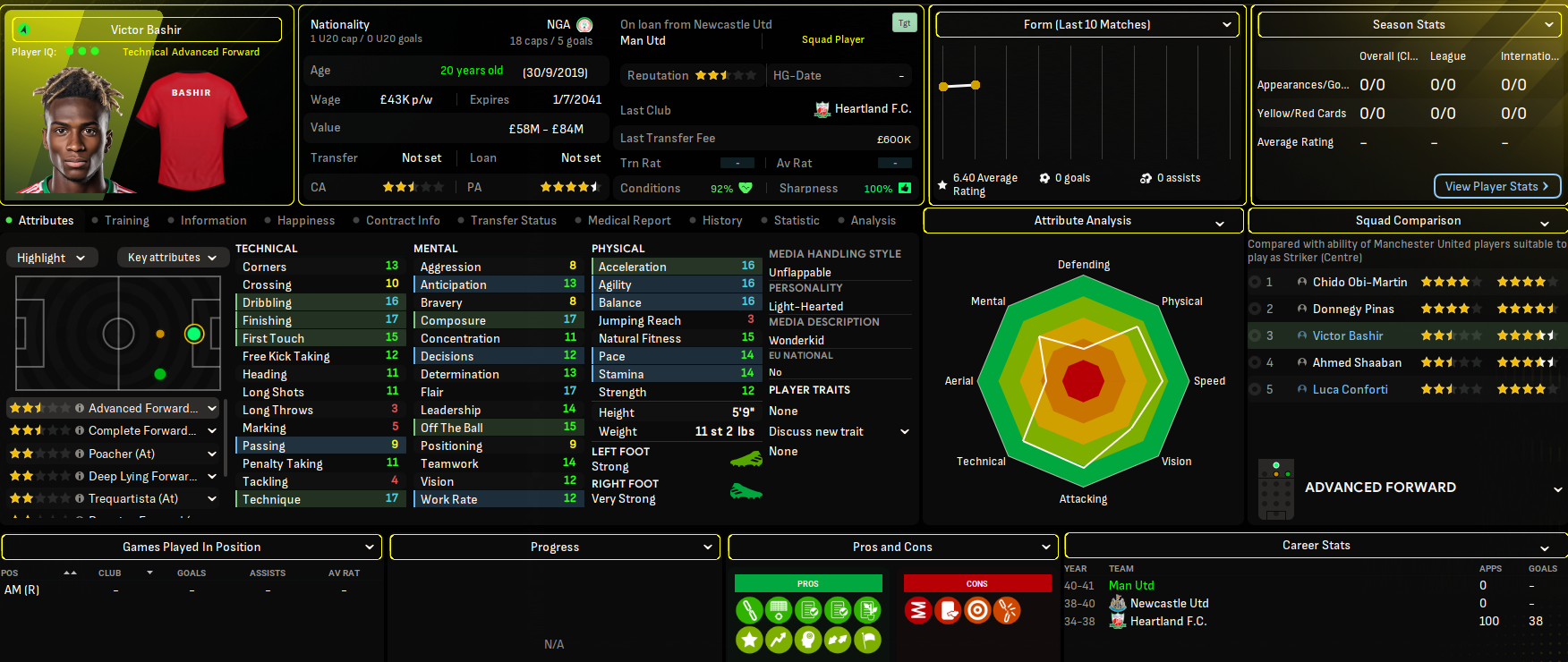Click the striker position dot on pitch

pyautogui.click(x=194, y=334)
